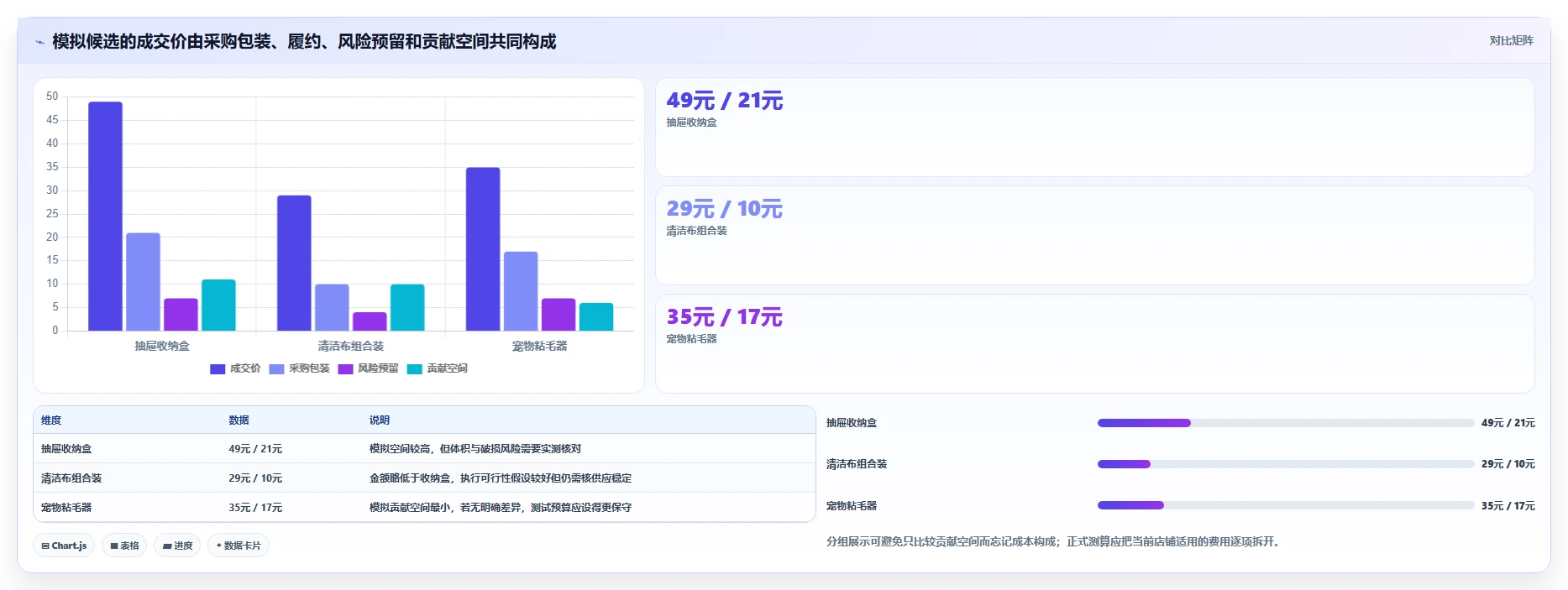
Task: Click the 宠物粘毛器 x-axis label under chart
Action: tap(540, 346)
